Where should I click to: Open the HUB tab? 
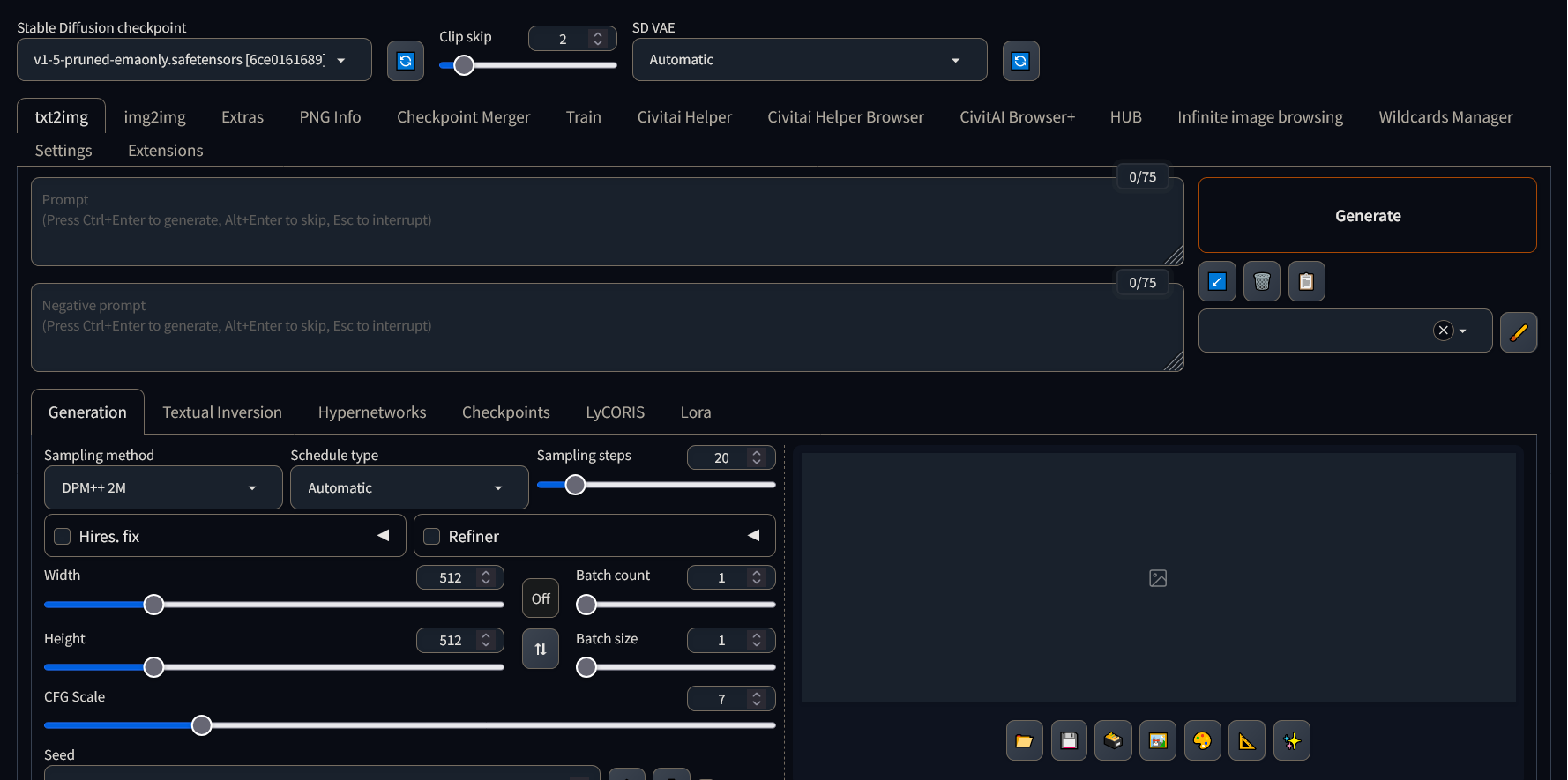click(x=1126, y=117)
